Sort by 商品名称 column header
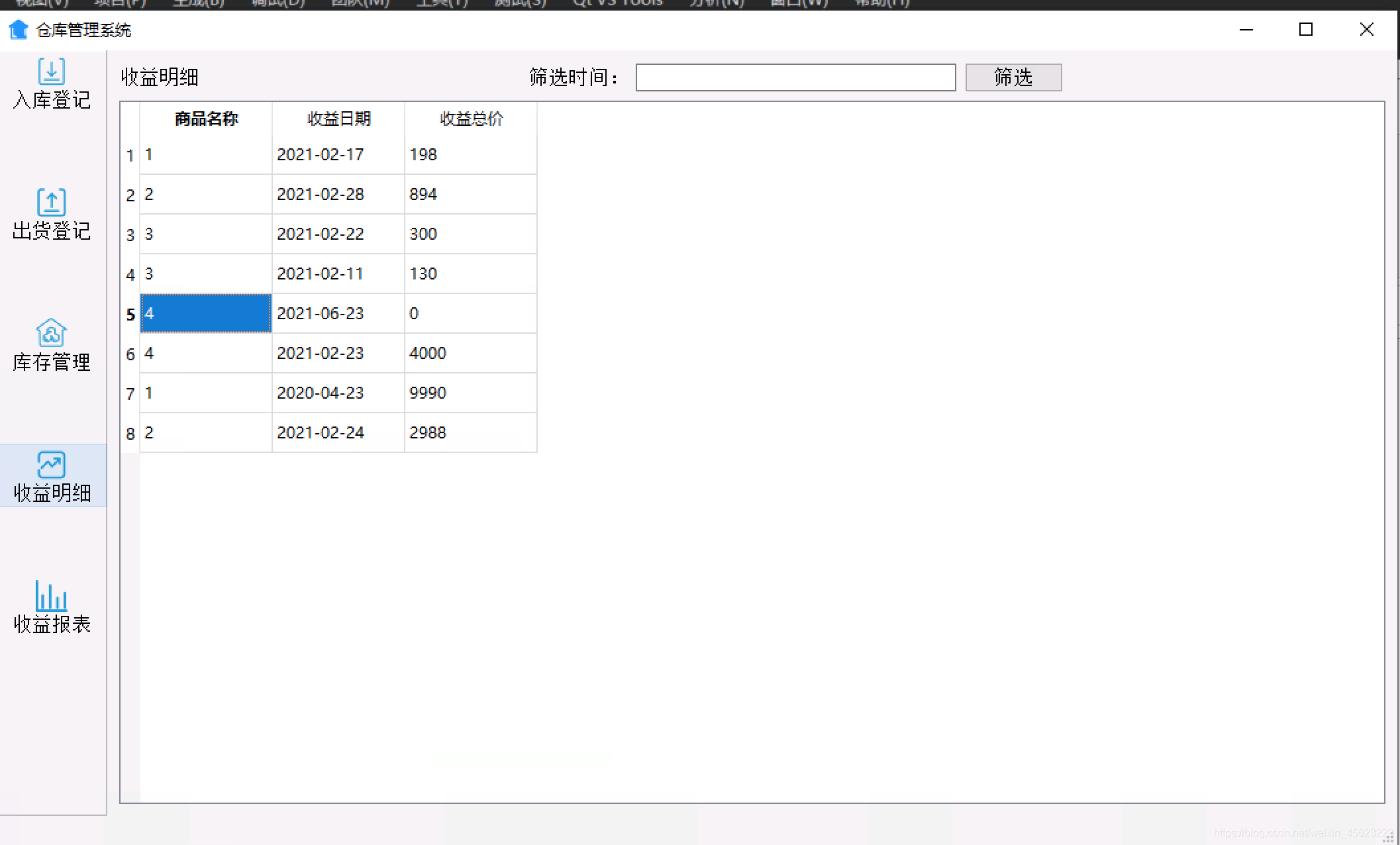Image resolution: width=1400 pixels, height=845 pixels. click(206, 119)
